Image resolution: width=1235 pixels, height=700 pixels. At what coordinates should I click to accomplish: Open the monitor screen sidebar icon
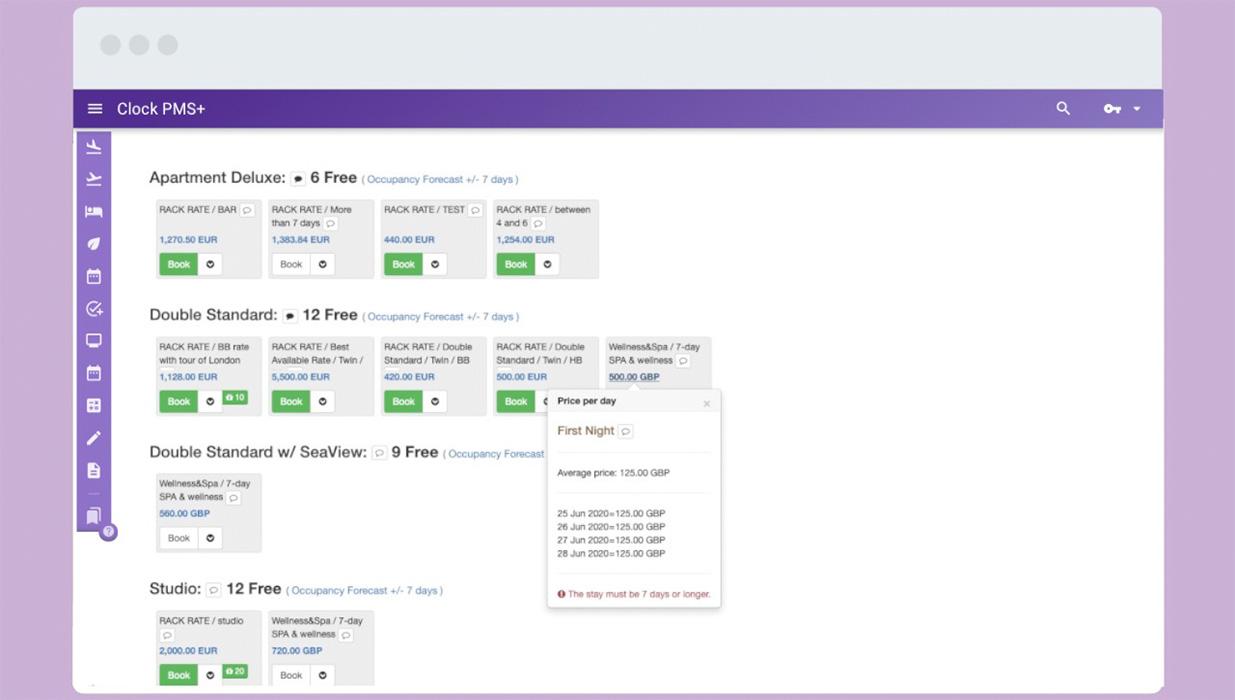[x=94, y=341]
